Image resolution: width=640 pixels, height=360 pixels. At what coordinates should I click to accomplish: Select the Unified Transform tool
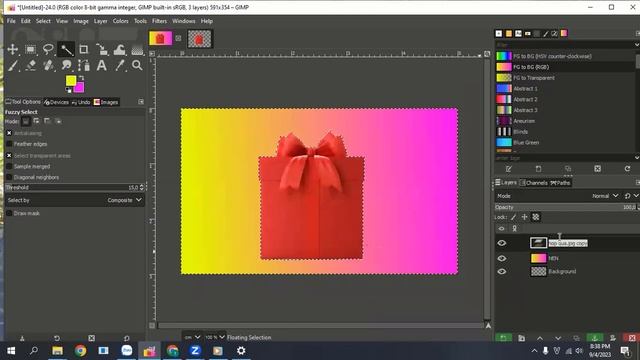(x=102, y=49)
